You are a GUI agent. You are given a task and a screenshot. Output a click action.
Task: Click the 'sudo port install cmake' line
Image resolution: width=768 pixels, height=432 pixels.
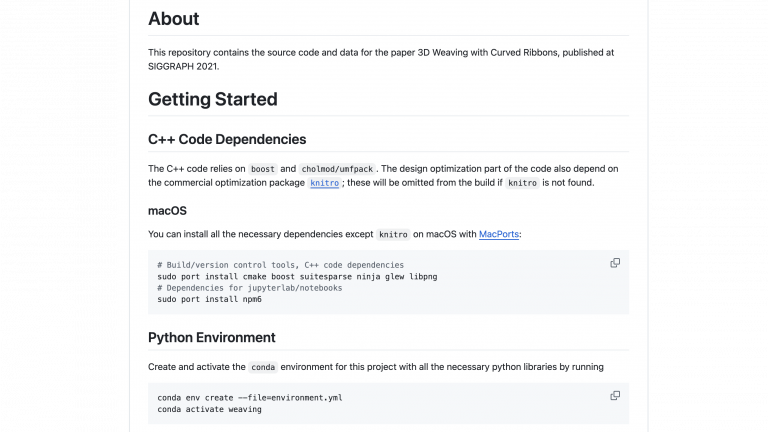(x=297, y=276)
